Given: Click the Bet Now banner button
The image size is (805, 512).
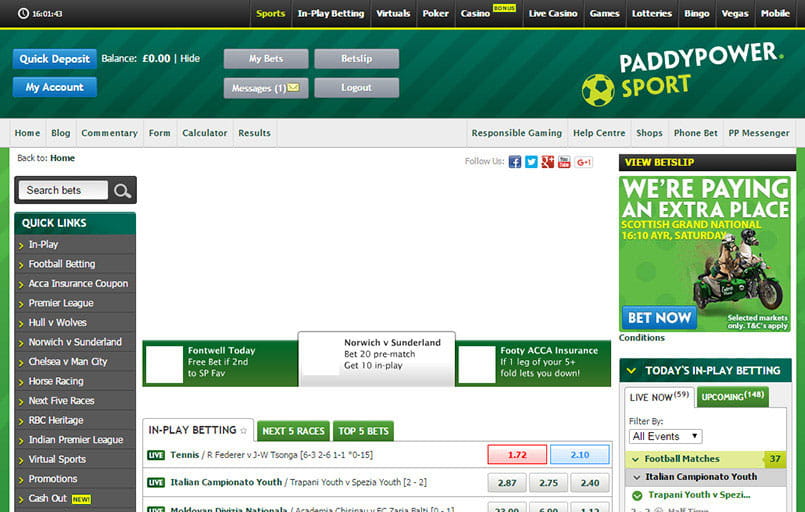Looking at the screenshot, I should [x=658, y=318].
